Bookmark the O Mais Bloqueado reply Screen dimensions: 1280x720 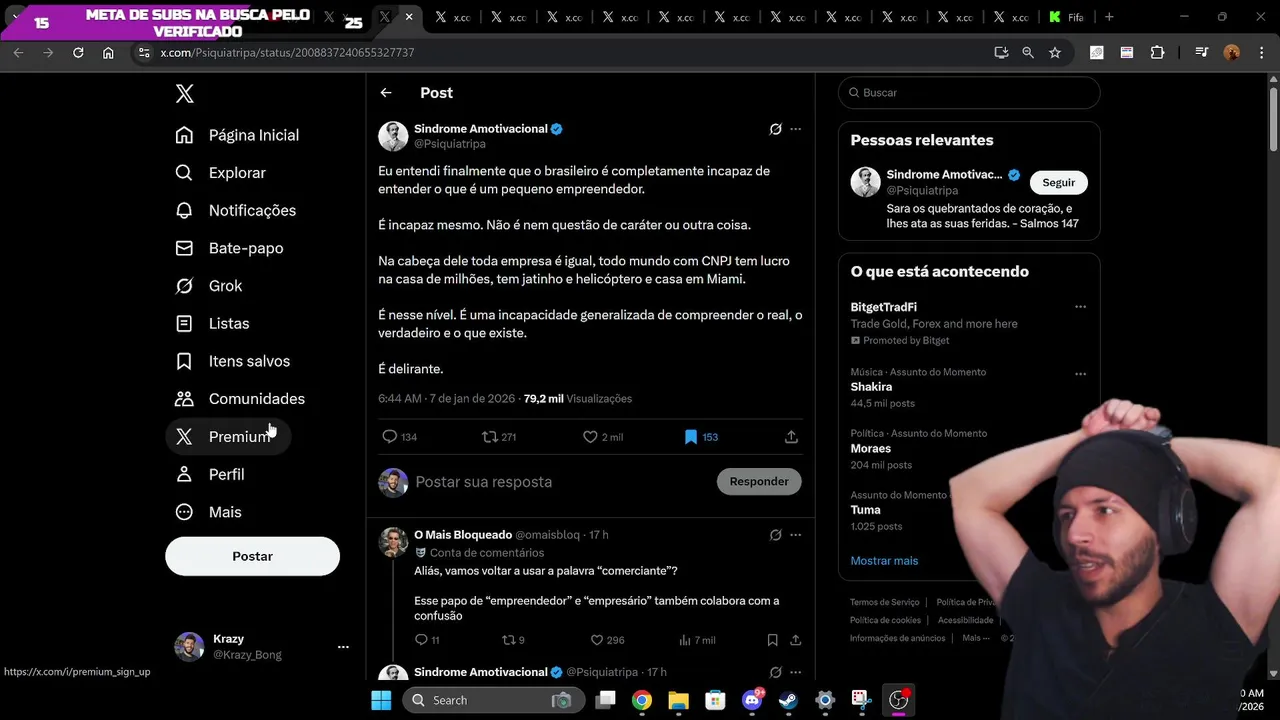point(772,640)
